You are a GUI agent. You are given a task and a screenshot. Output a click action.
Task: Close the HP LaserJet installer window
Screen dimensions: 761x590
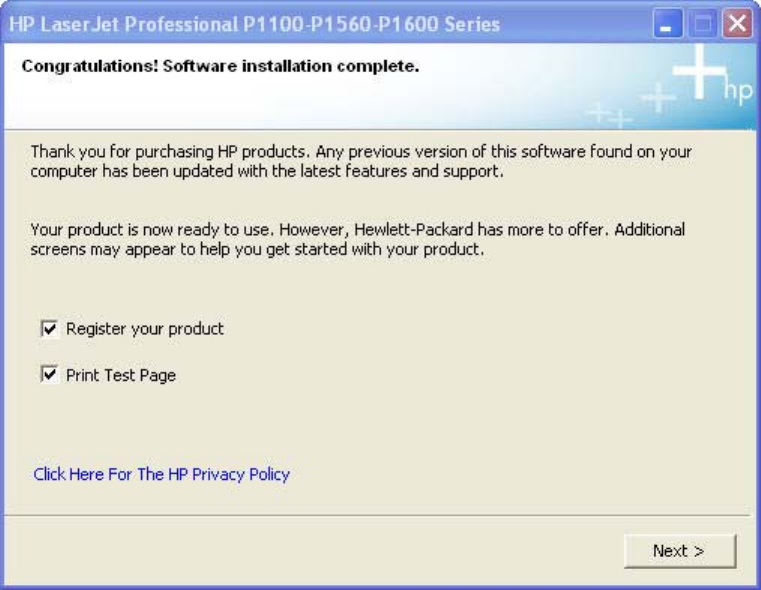click(x=737, y=24)
